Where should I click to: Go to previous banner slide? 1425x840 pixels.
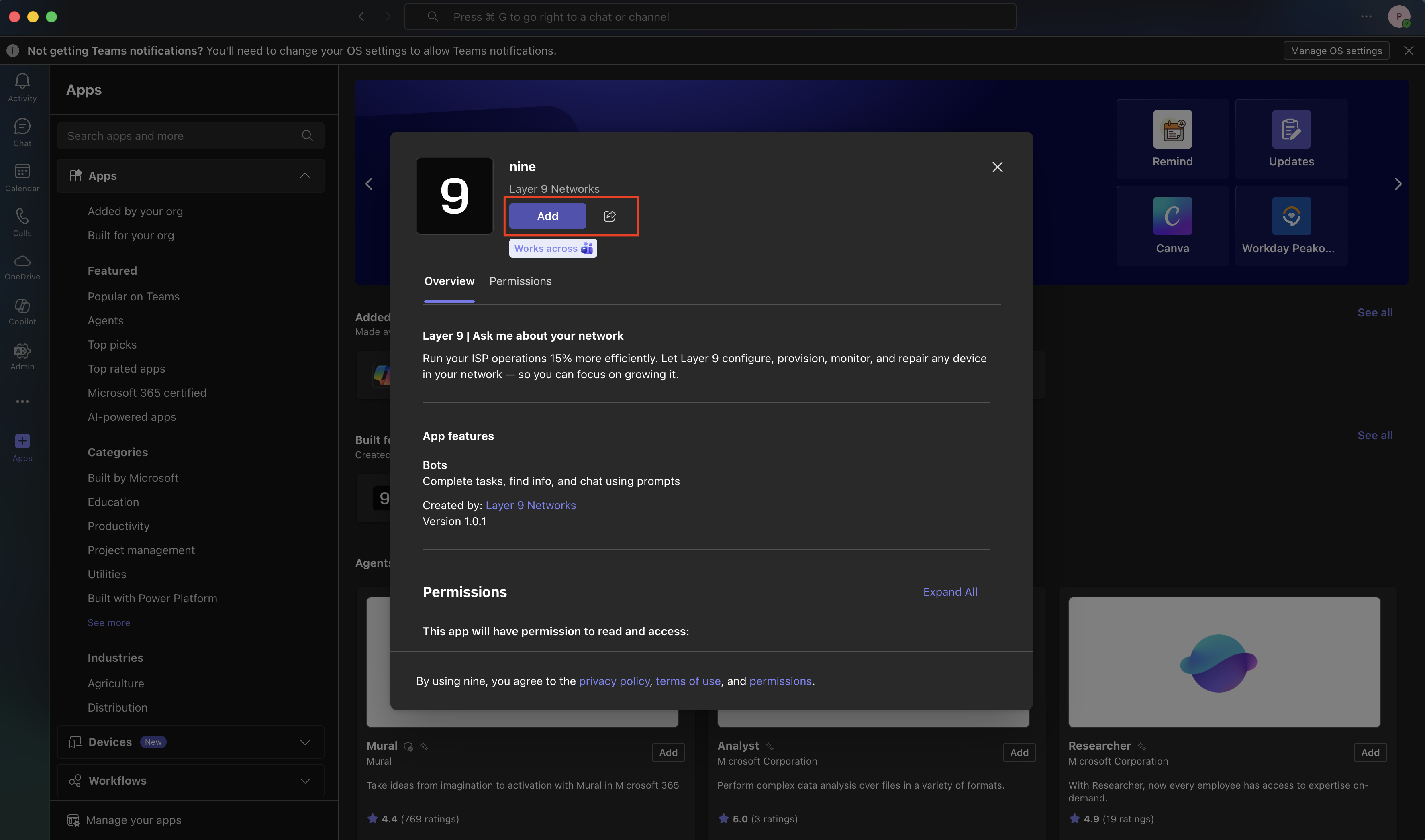click(369, 184)
